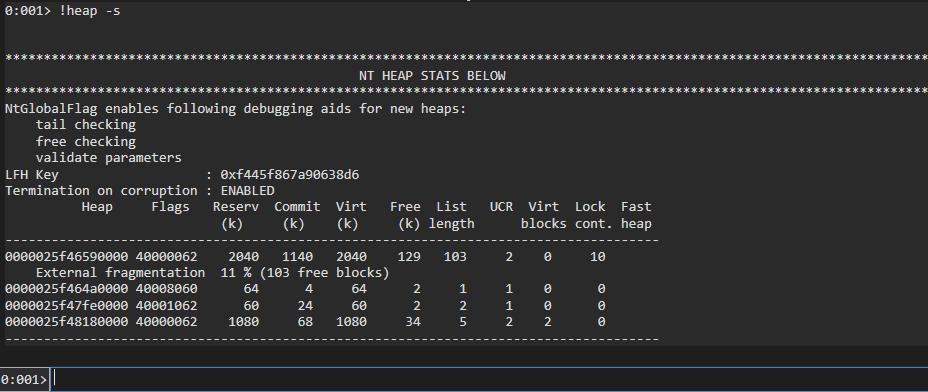Select the heap address 0000025f464a0000
The image size is (928, 392).
(66, 289)
